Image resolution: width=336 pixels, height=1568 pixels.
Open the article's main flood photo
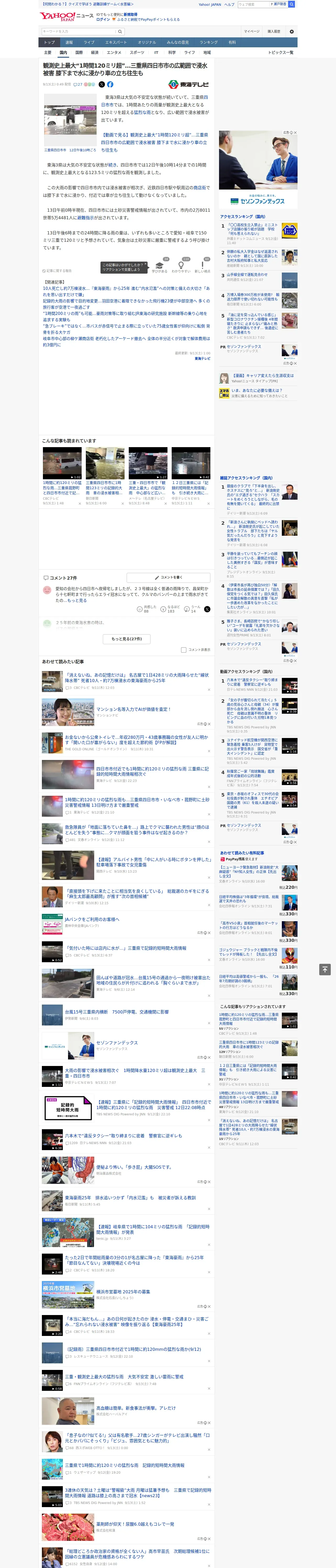(70, 119)
